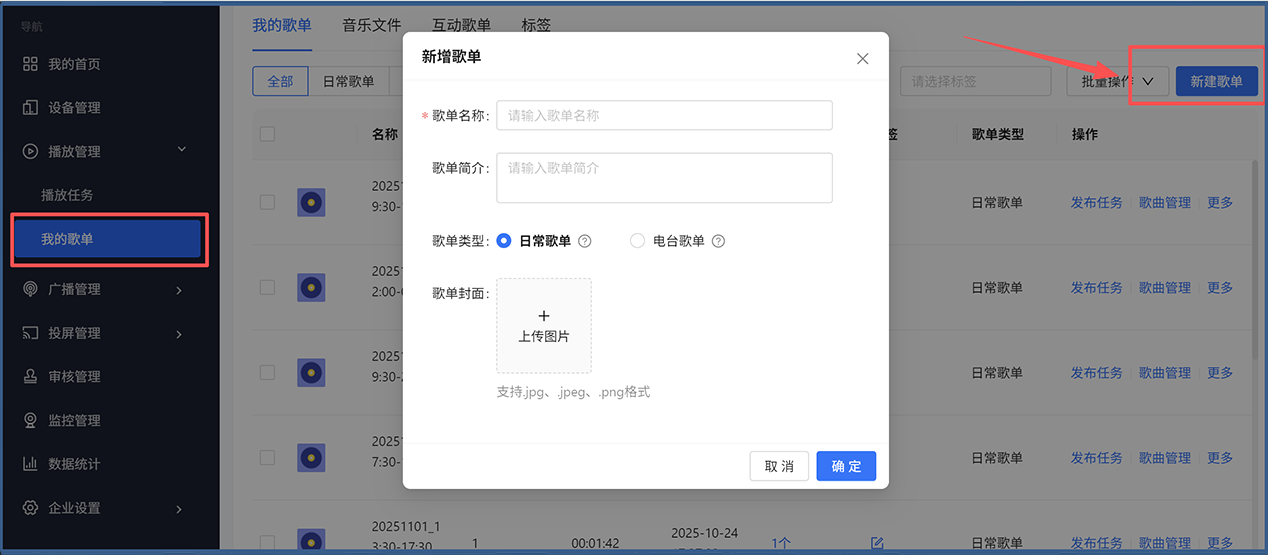Click the 00:01:42 duration cell
The height and width of the screenshot is (555, 1268).
(x=595, y=543)
